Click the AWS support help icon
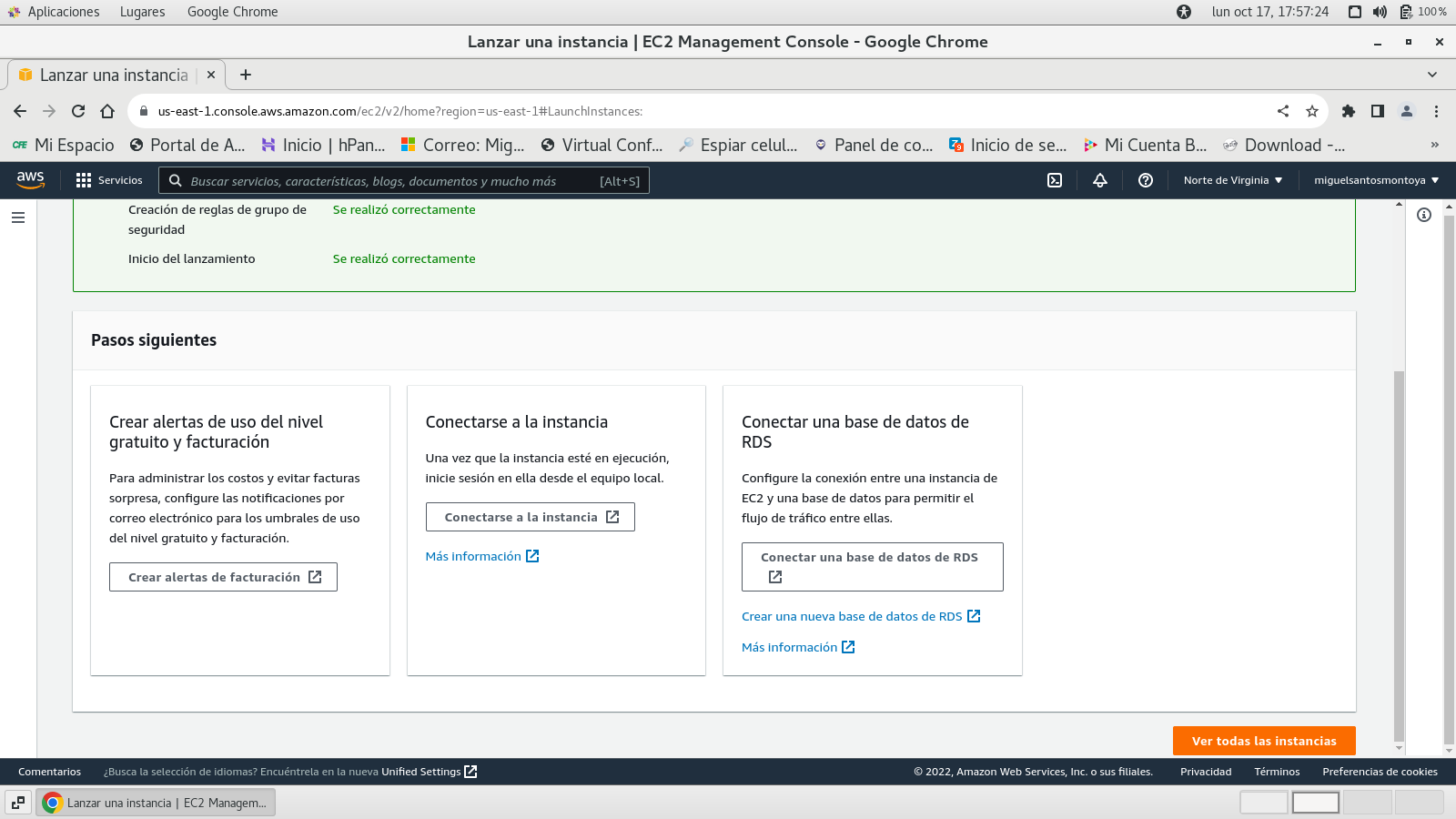 (x=1146, y=180)
